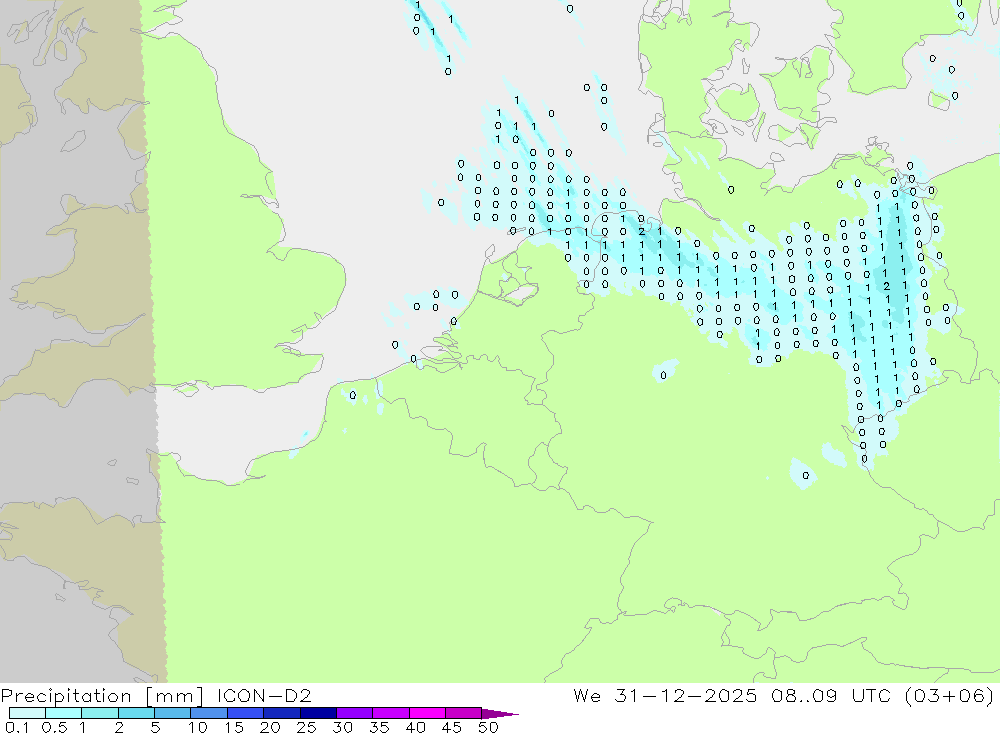Click the '0.5' legend scale label
The image size is (1000, 733).
click(54, 727)
